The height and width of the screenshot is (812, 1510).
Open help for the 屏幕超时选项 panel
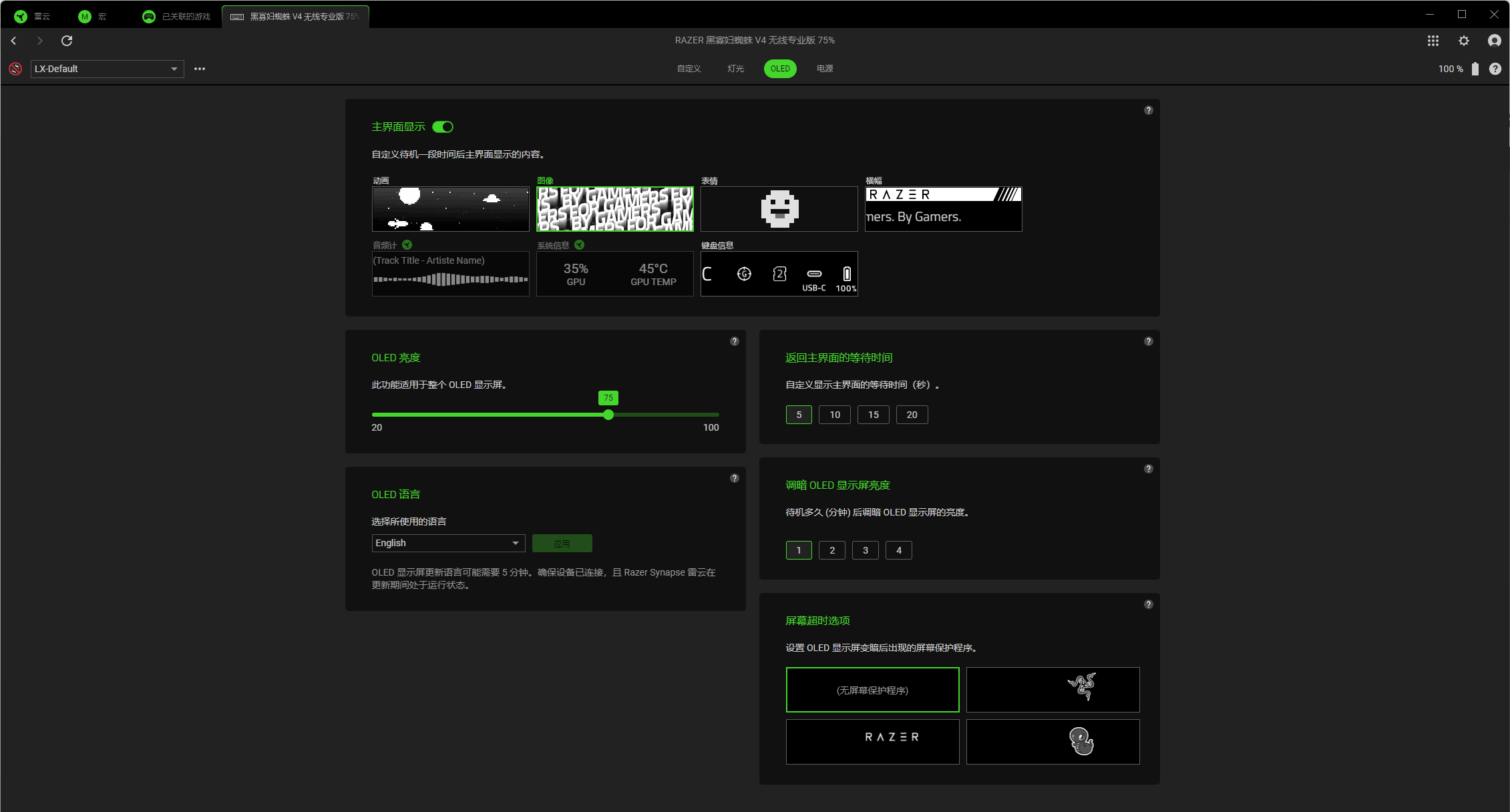pos(1149,604)
